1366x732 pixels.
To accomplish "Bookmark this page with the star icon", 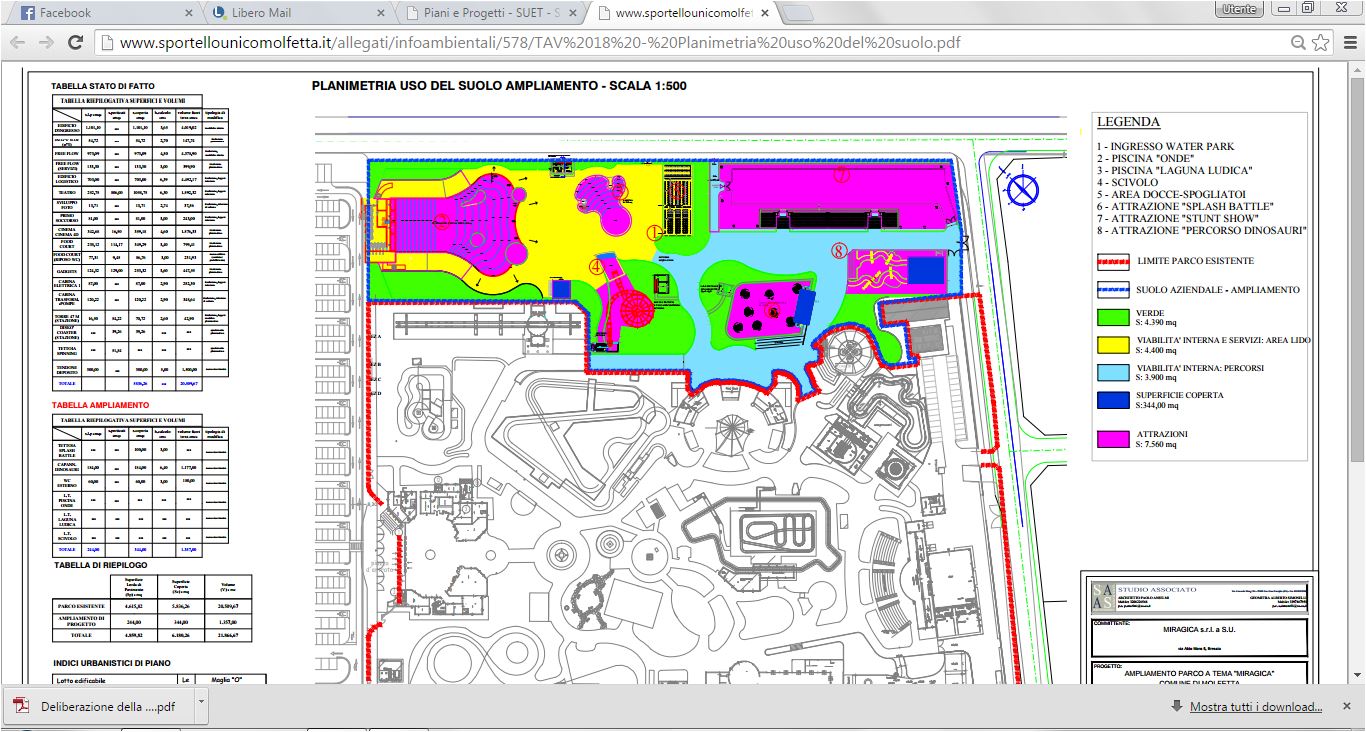I will [x=1321, y=43].
